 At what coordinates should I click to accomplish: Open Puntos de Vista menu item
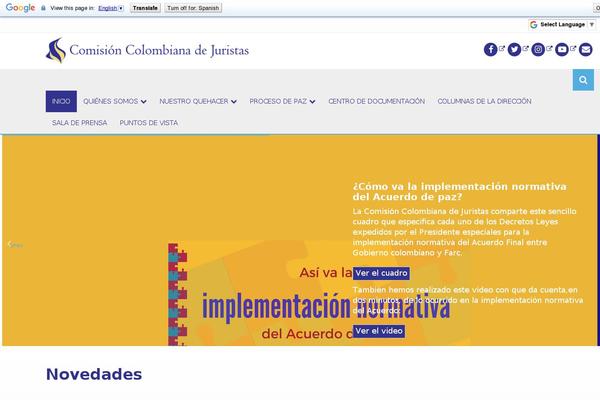click(x=149, y=123)
